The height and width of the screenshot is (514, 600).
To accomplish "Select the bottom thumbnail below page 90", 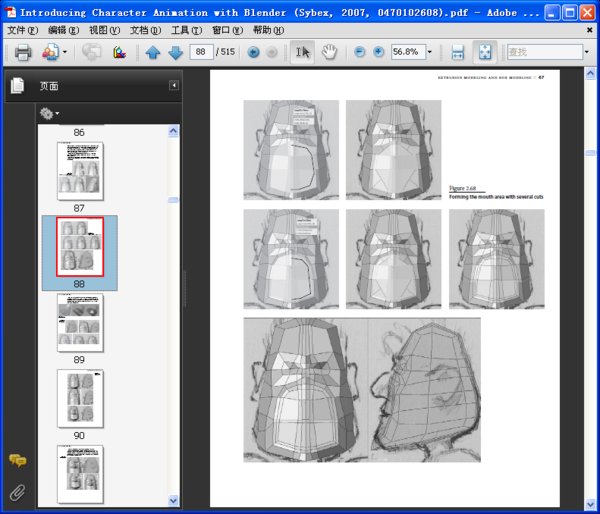I will 80,474.
